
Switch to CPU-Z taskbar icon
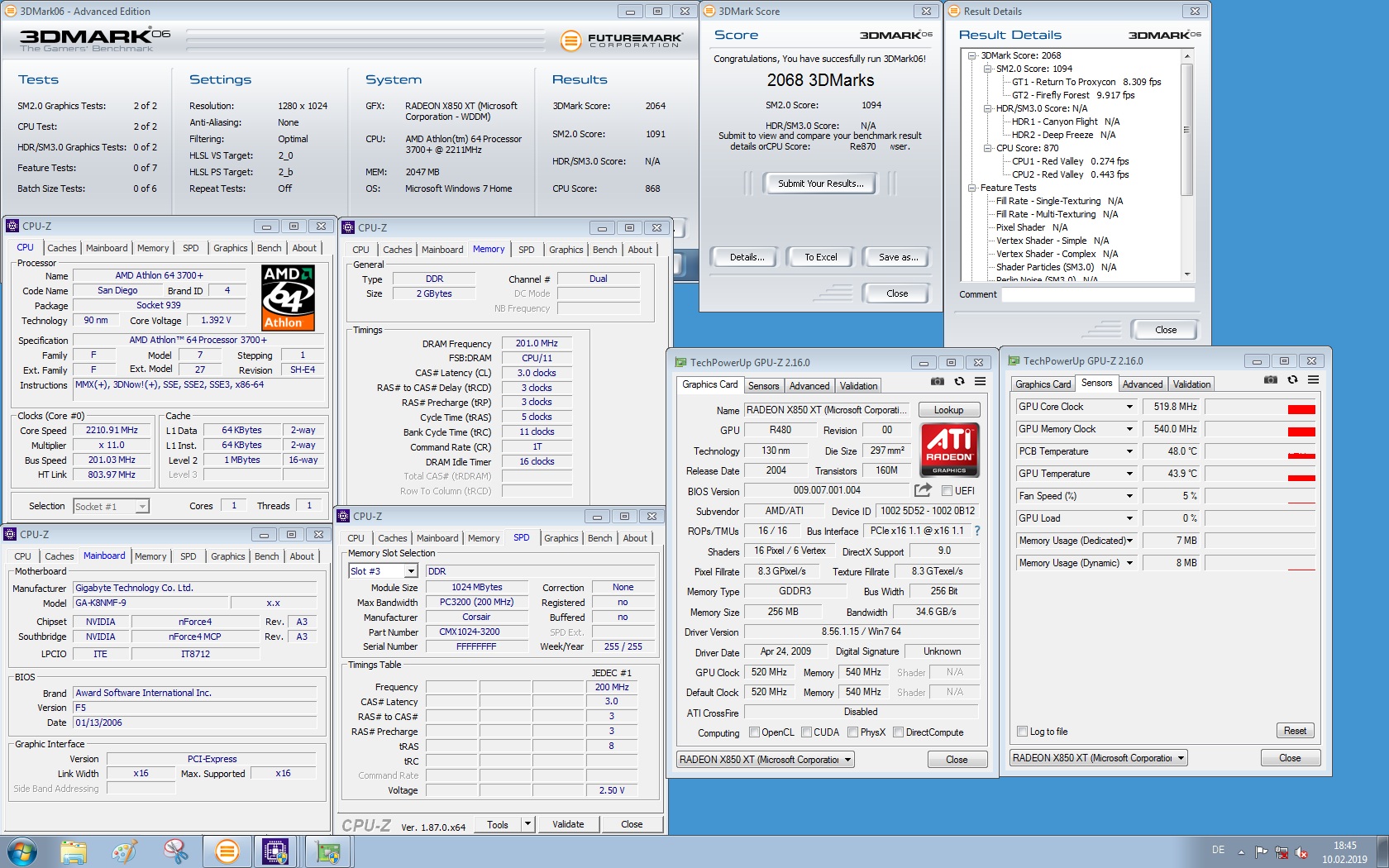click(x=276, y=851)
